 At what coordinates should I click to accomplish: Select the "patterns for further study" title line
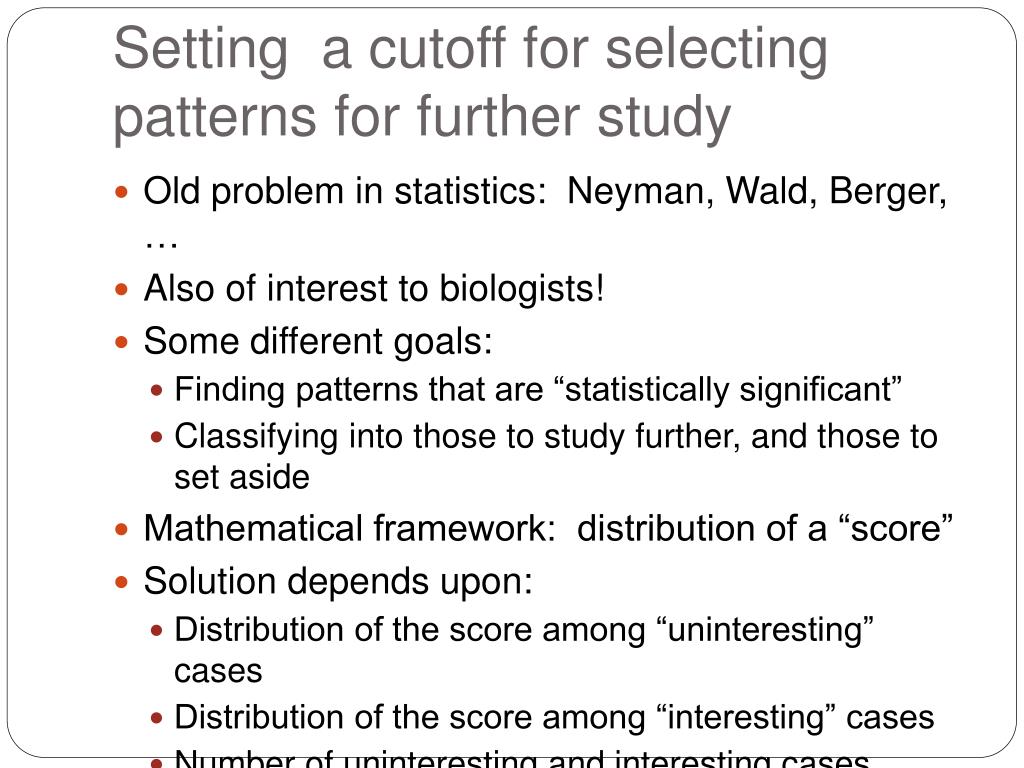(422, 119)
